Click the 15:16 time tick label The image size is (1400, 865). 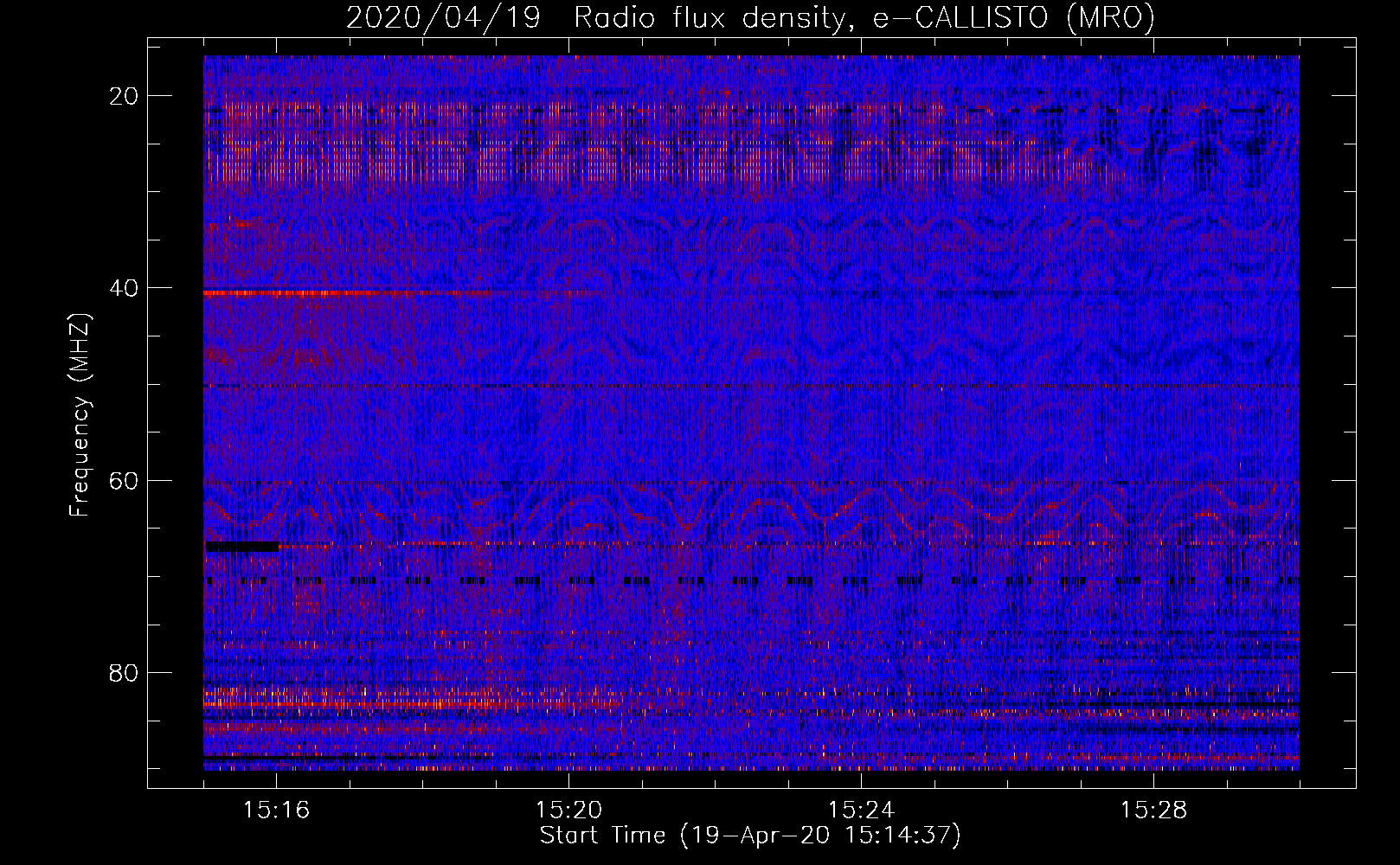point(277,810)
